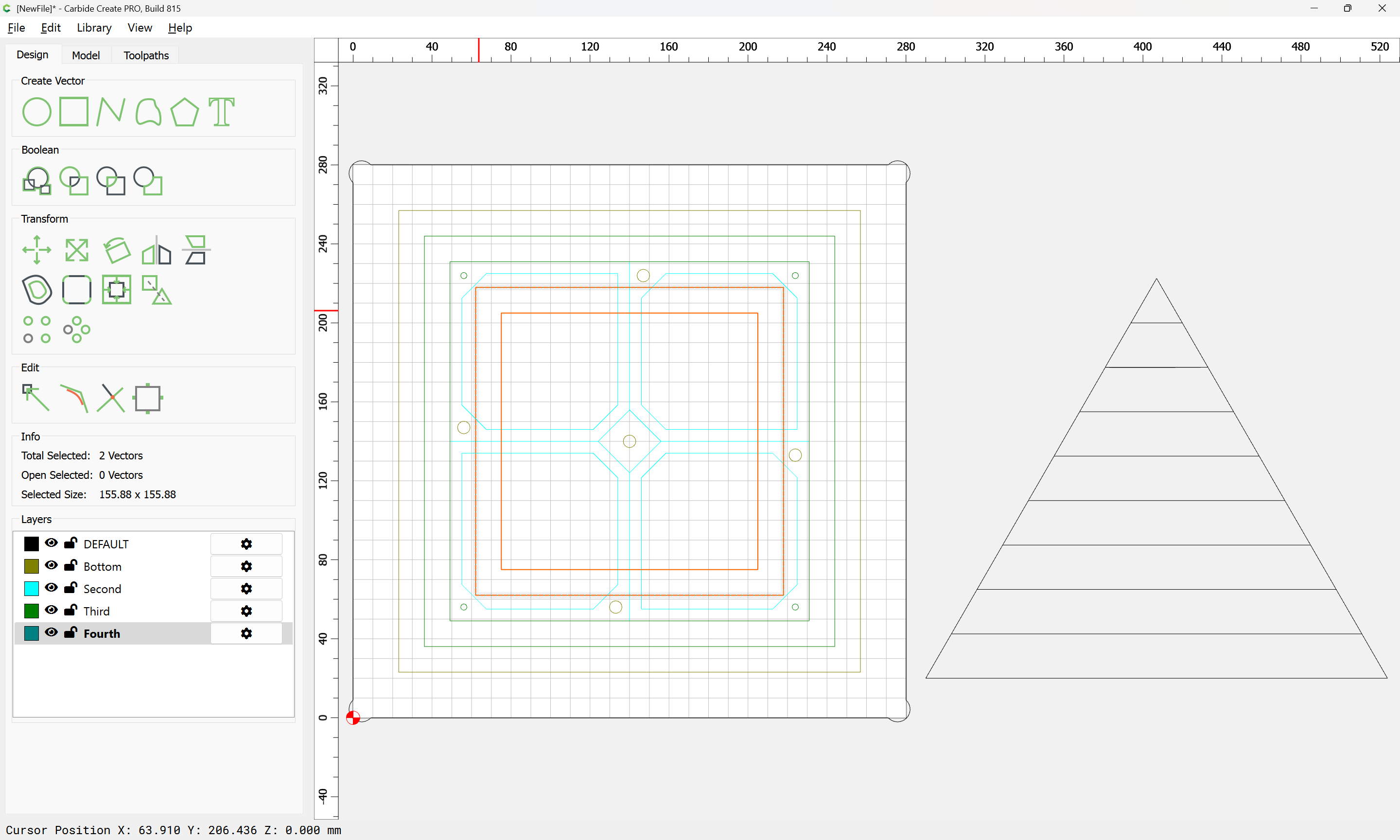Activate the Node Edit tool
Screen dimensions: 1400x840
[x=35, y=398]
